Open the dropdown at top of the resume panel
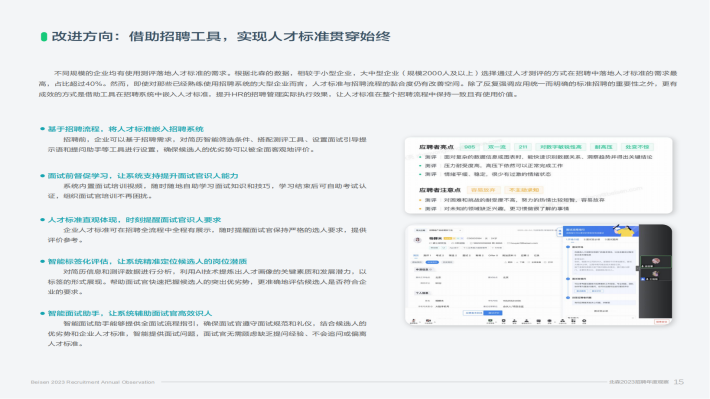Image resolution: width=710 pixels, height=399 pixels. (444, 230)
